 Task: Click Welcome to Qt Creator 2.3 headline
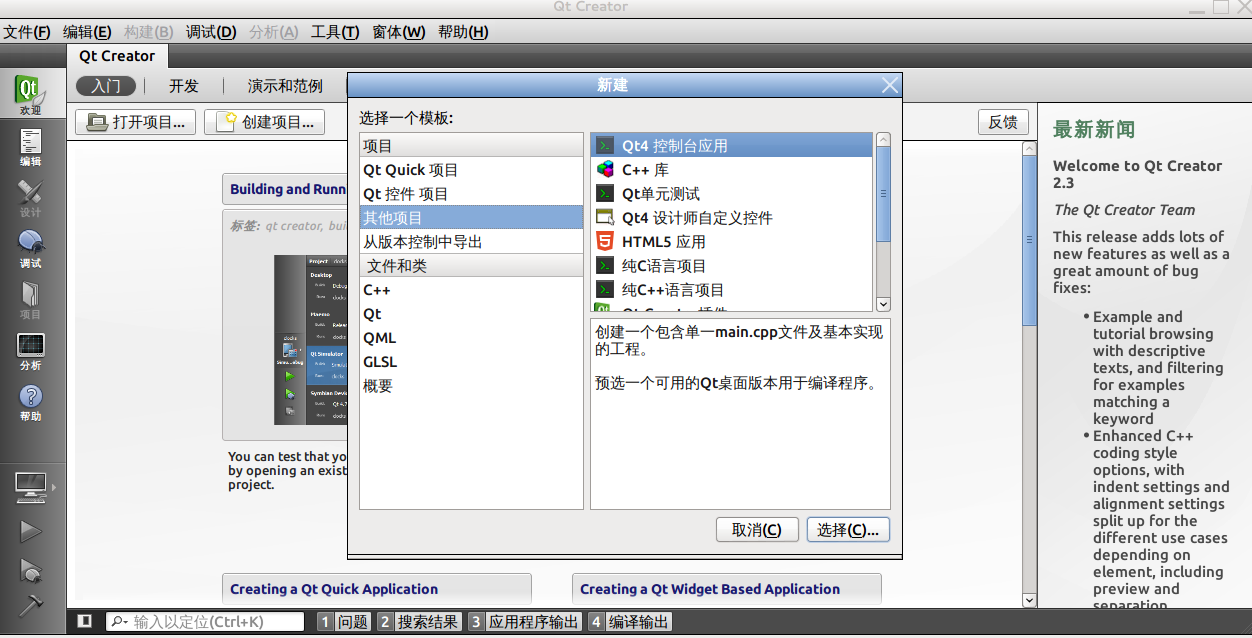[x=1138, y=174]
